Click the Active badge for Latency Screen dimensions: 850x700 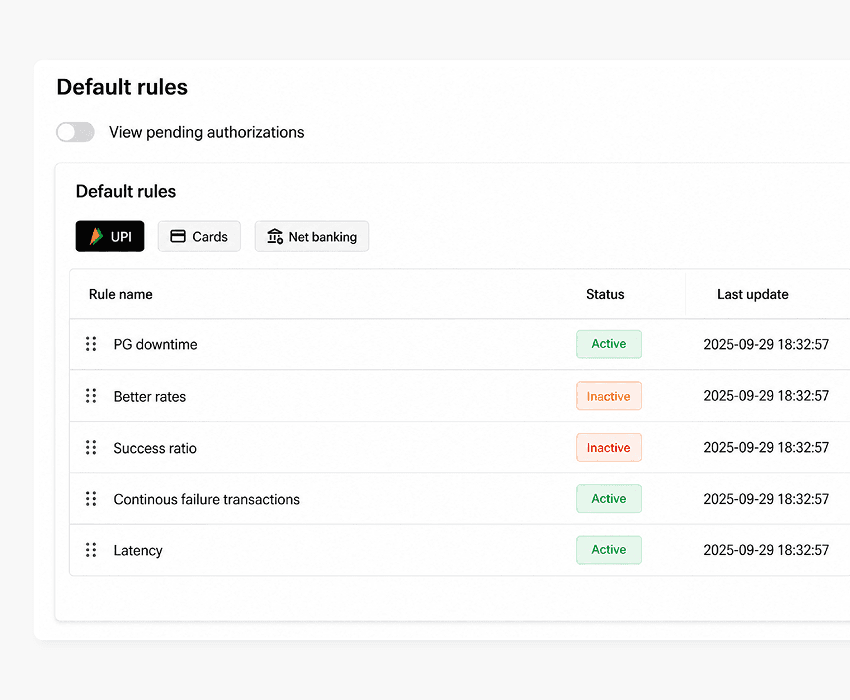(609, 550)
